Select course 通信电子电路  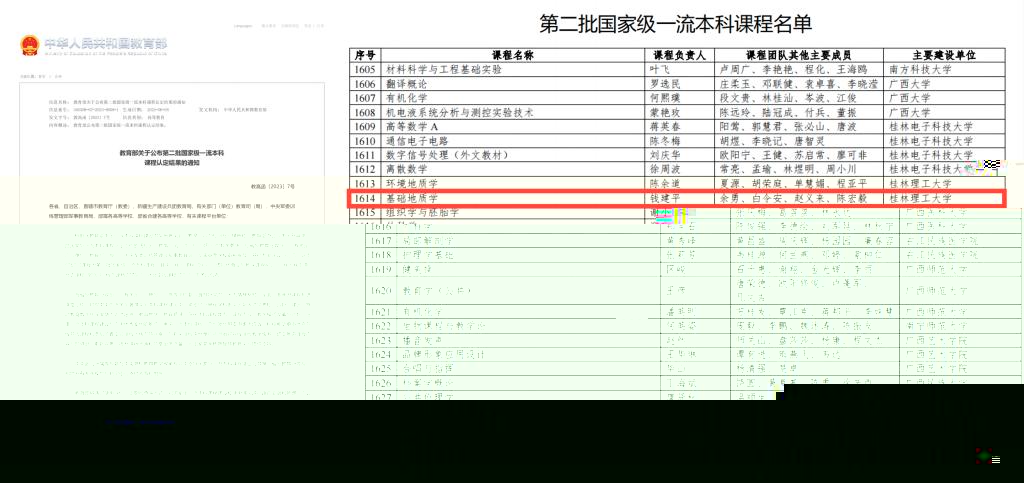coord(418,141)
